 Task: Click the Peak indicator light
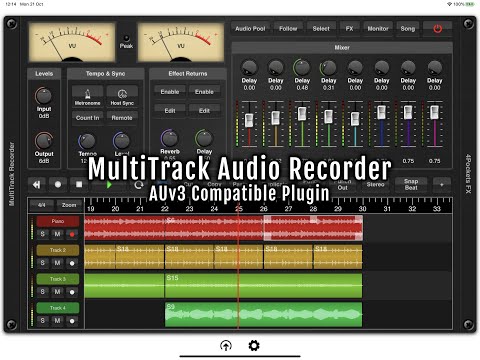126,38
